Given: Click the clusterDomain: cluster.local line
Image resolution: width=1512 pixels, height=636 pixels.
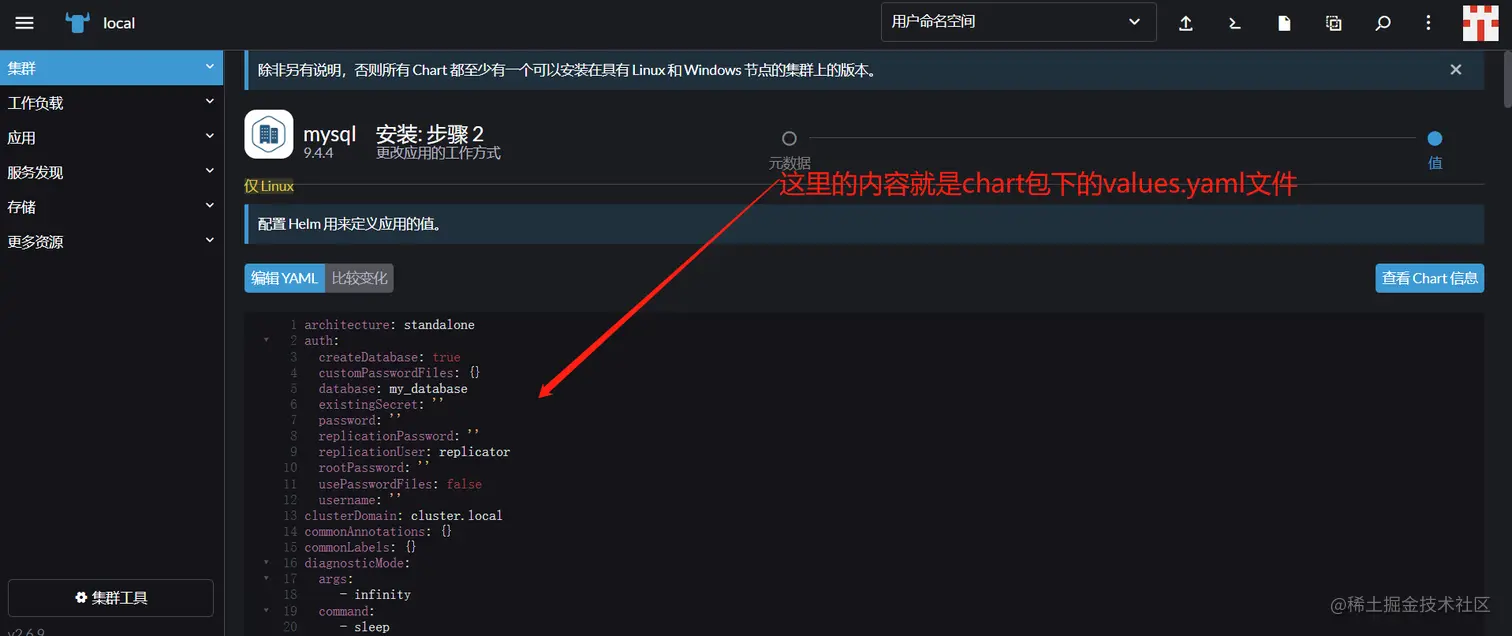Looking at the screenshot, I should [x=404, y=516].
